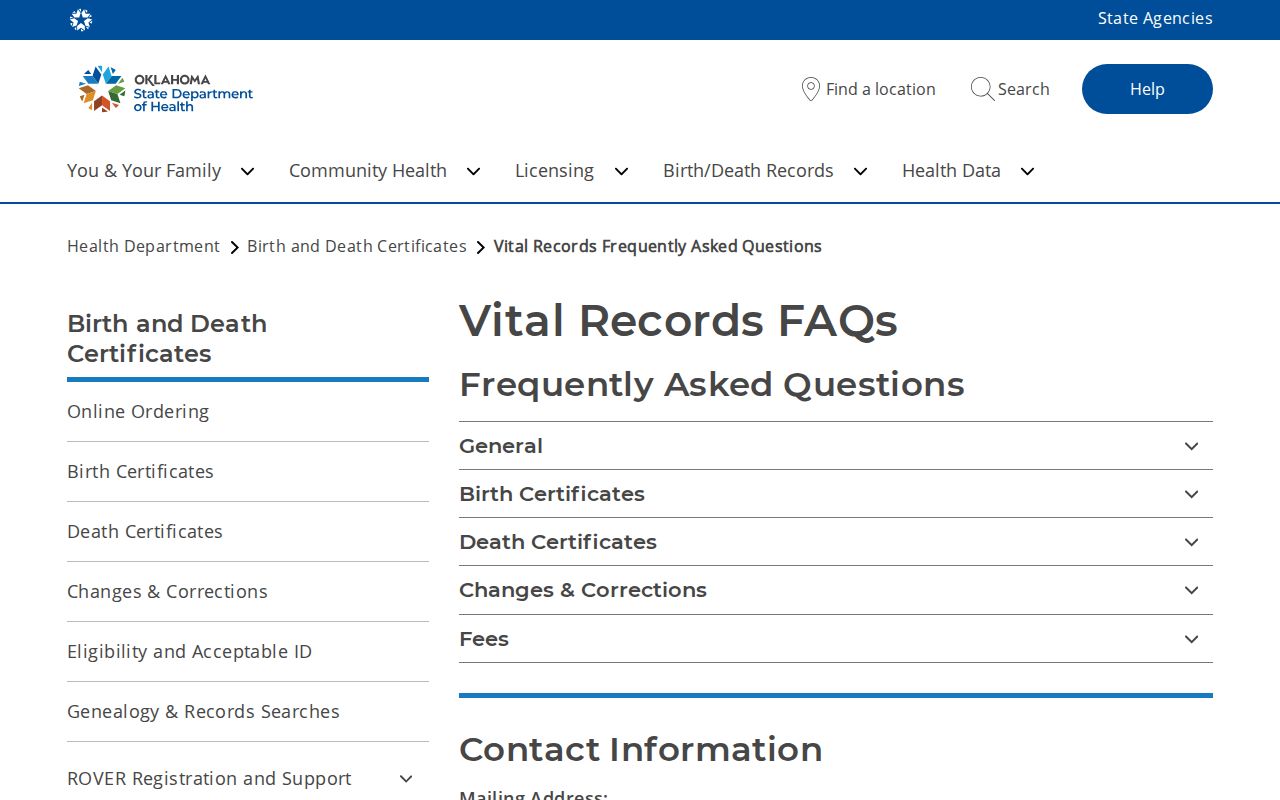Expand ROVER Registration and Support submenu chevron
Viewport: 1280px width, 800px height.
pos(406,778)
